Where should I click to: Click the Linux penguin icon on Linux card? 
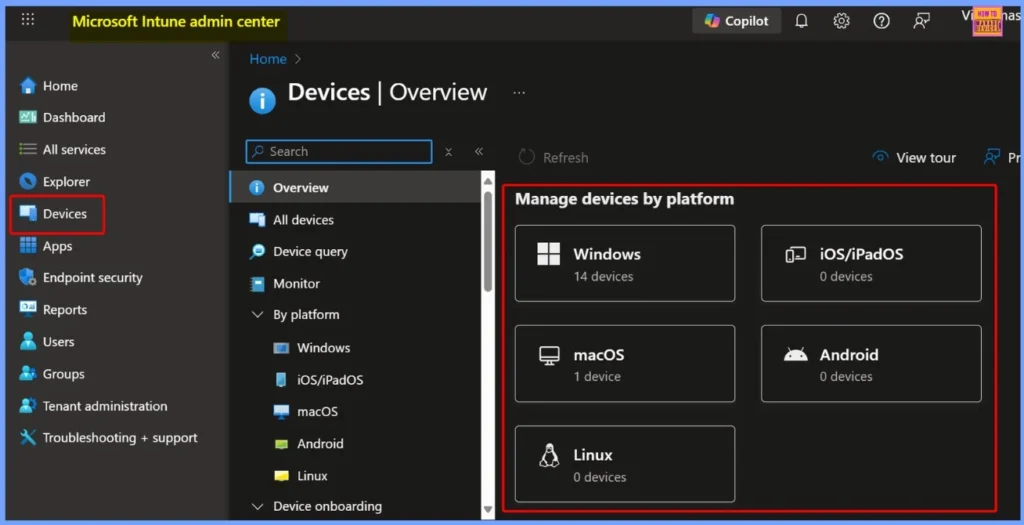pyautogui.click(x=549, y=455)
